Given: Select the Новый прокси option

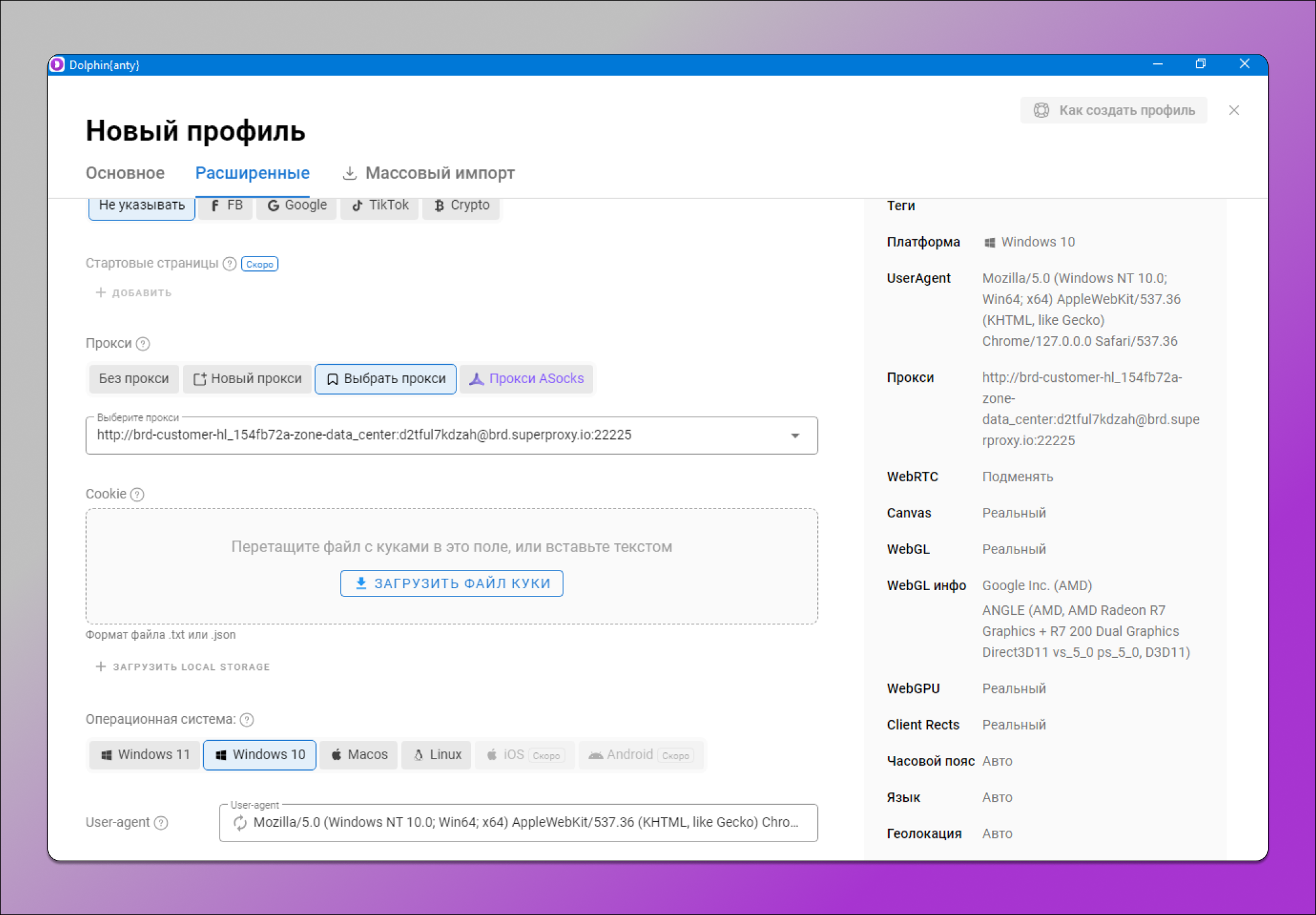Looking at the screenshot, I should [x=248, y=379].
